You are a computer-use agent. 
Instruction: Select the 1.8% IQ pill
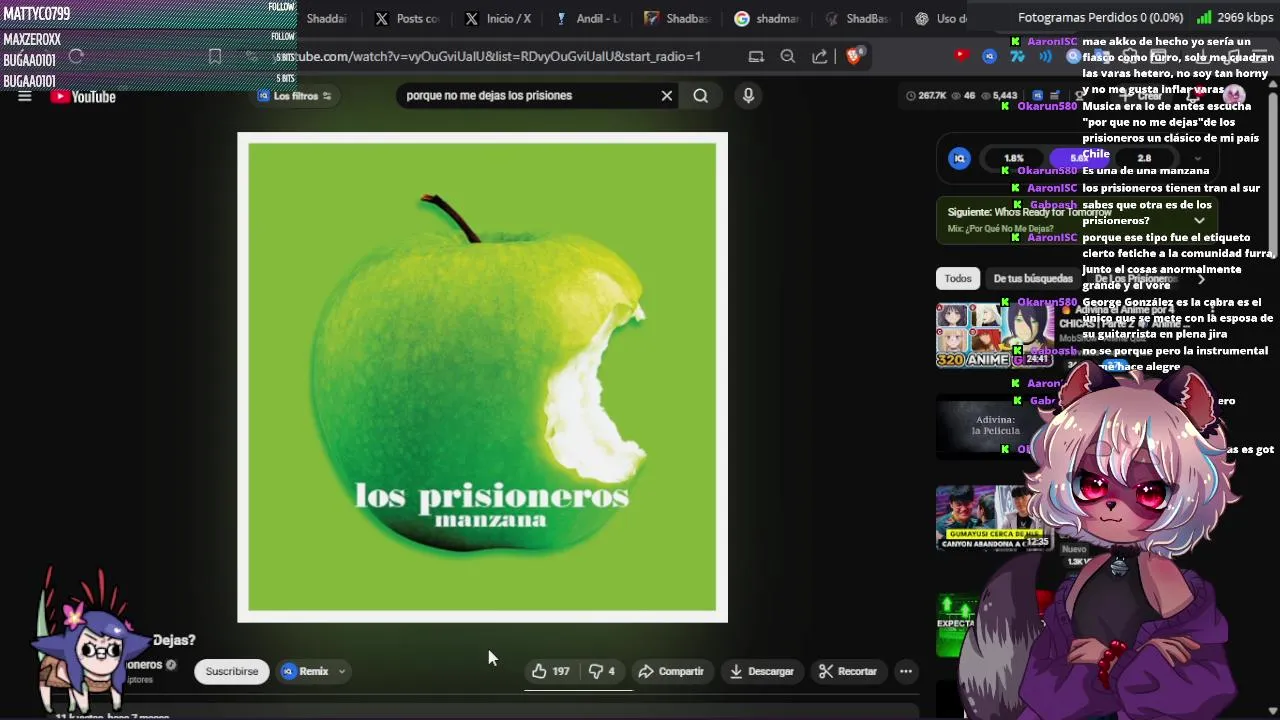1014,158
